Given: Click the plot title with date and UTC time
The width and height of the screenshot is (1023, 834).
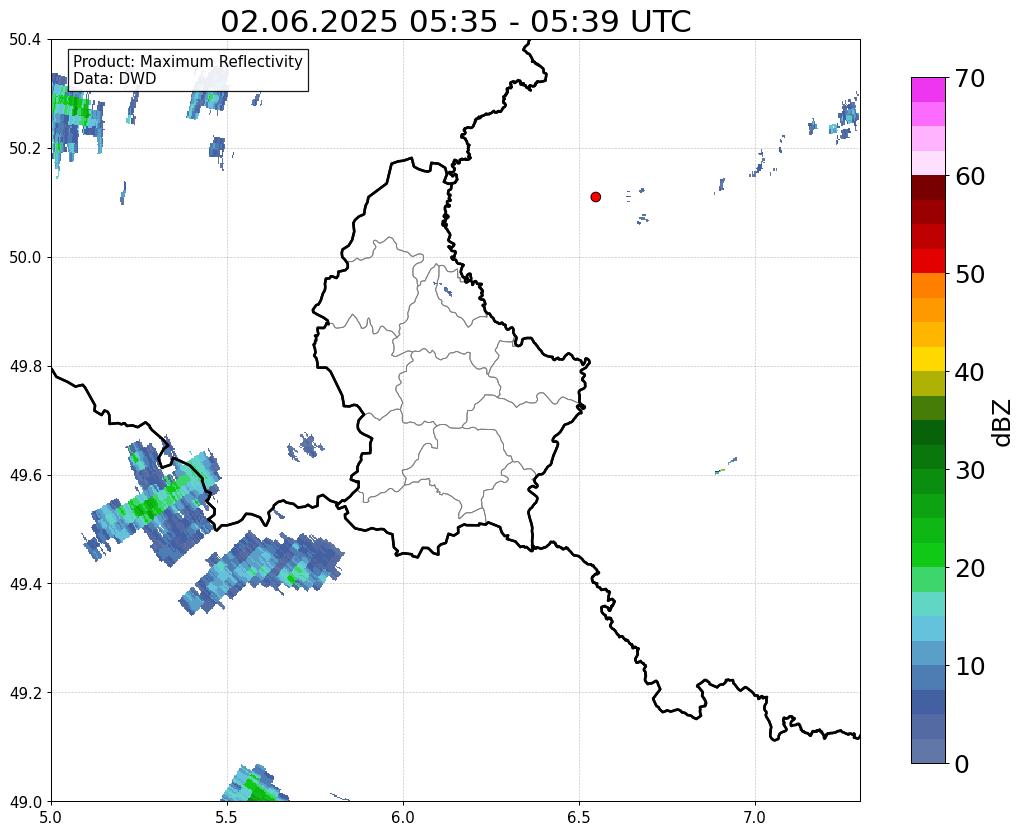Looking at the screenshot, I should click(455, 22).
